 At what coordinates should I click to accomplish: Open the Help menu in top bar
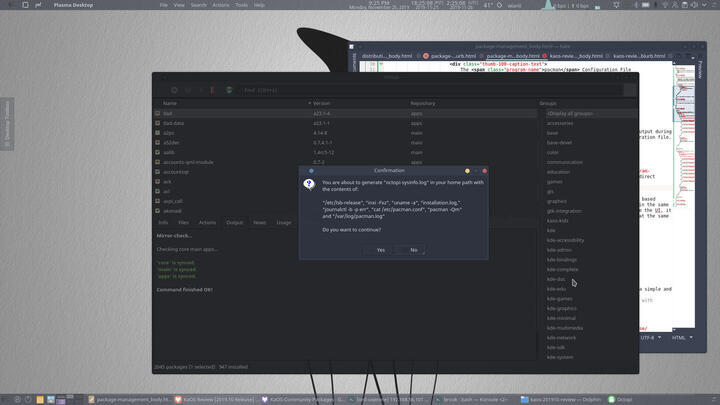coord(259,5)
